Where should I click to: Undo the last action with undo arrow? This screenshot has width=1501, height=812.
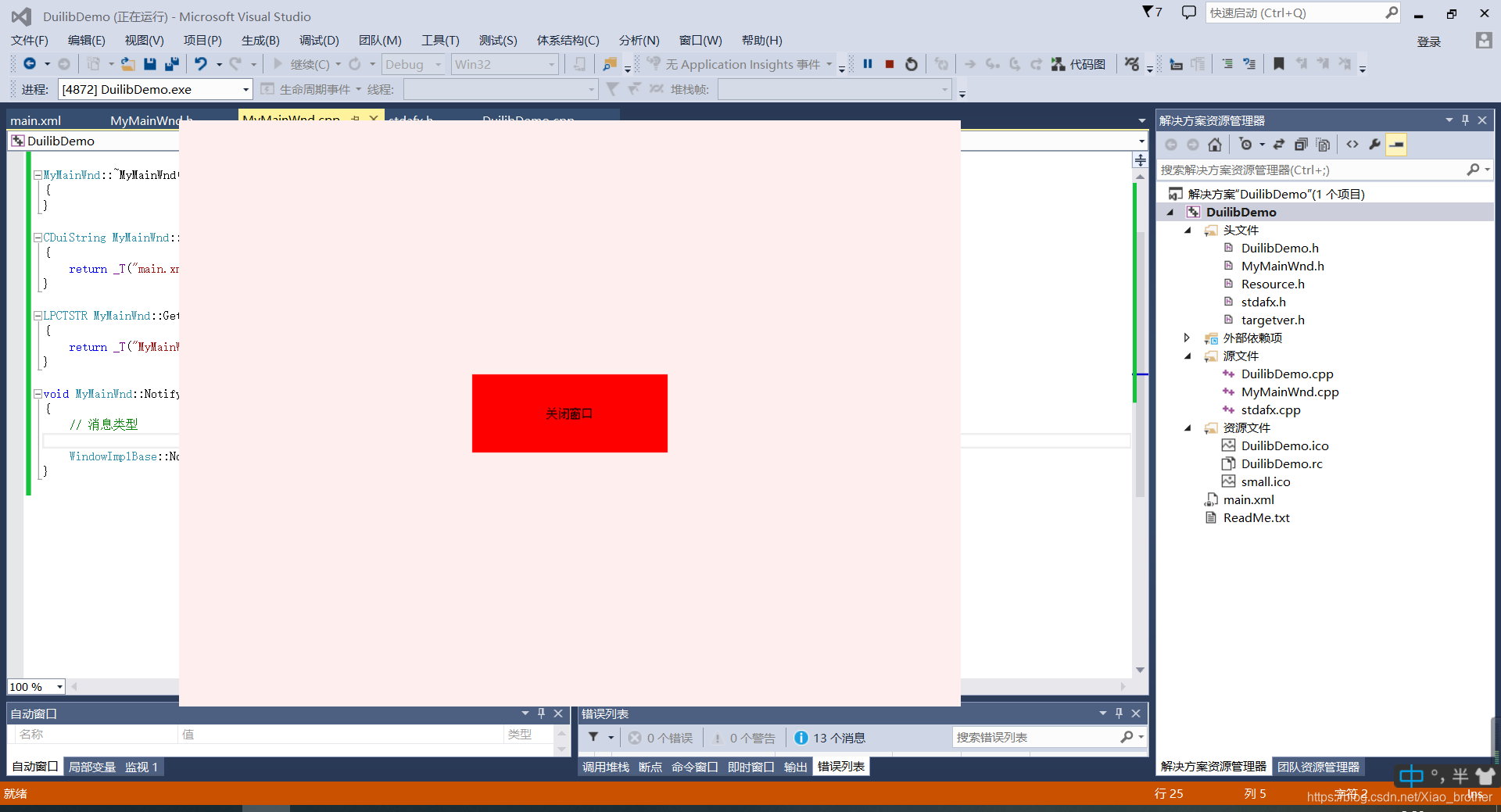coord(201,64)
